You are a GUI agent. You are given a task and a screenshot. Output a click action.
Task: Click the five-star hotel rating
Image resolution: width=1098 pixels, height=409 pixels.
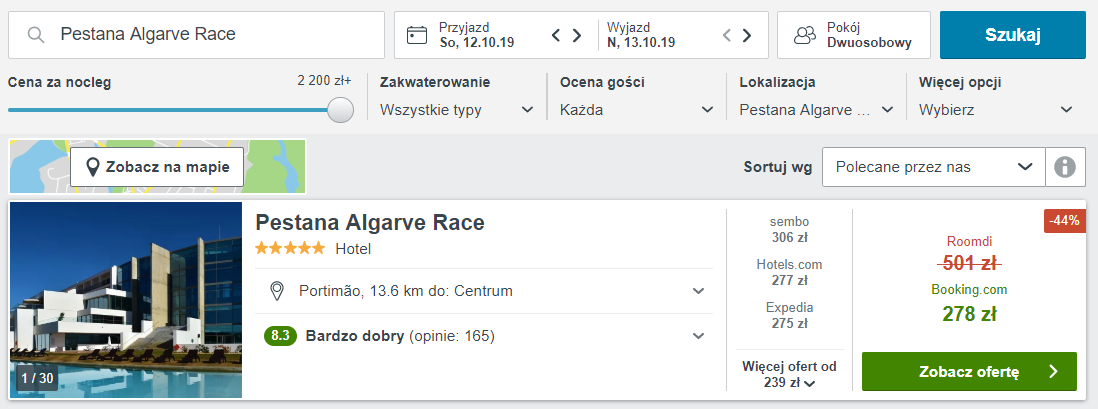290,248
